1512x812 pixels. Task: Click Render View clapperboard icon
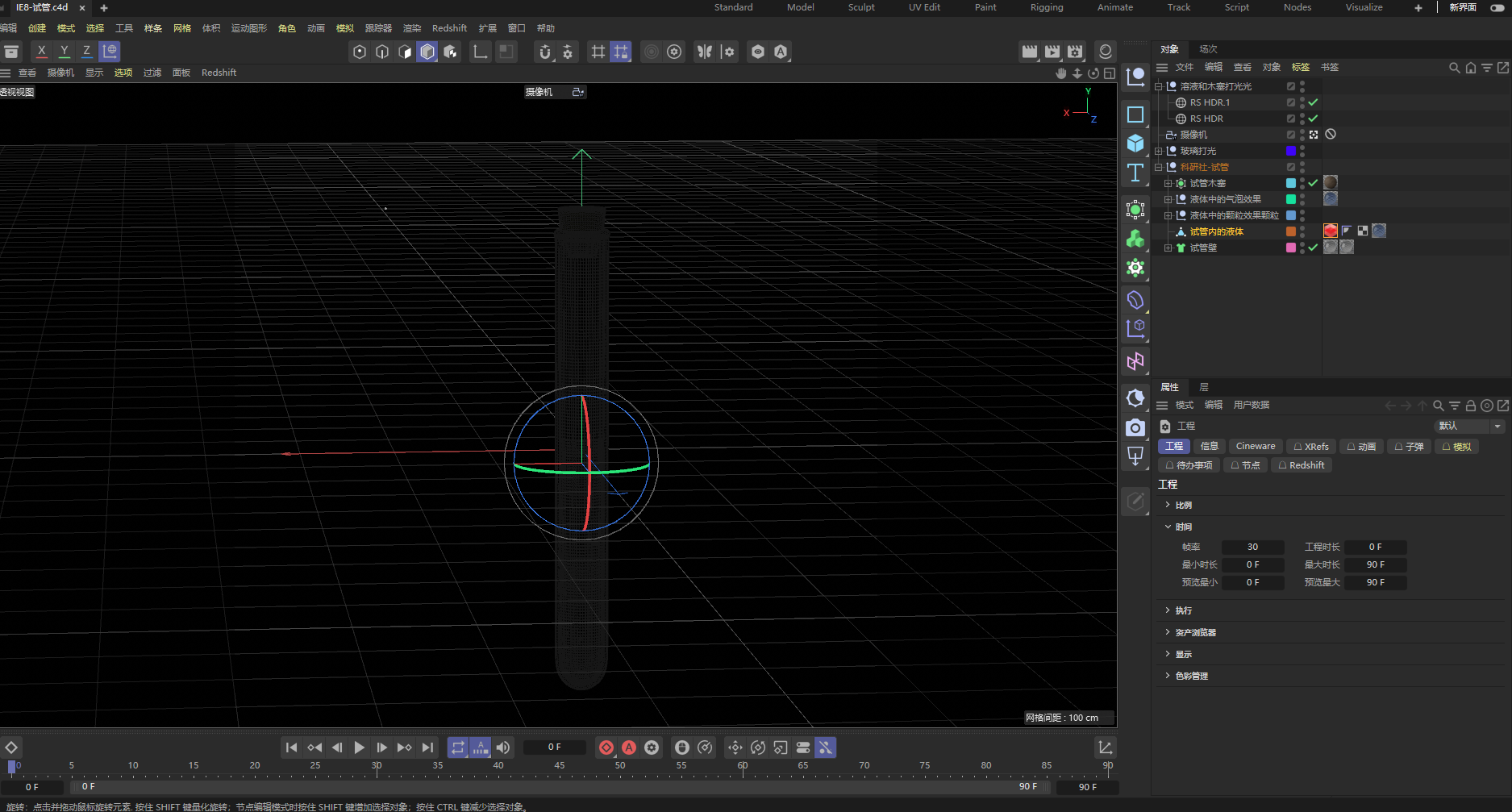pyautogui.click(x=1030, y=52)
